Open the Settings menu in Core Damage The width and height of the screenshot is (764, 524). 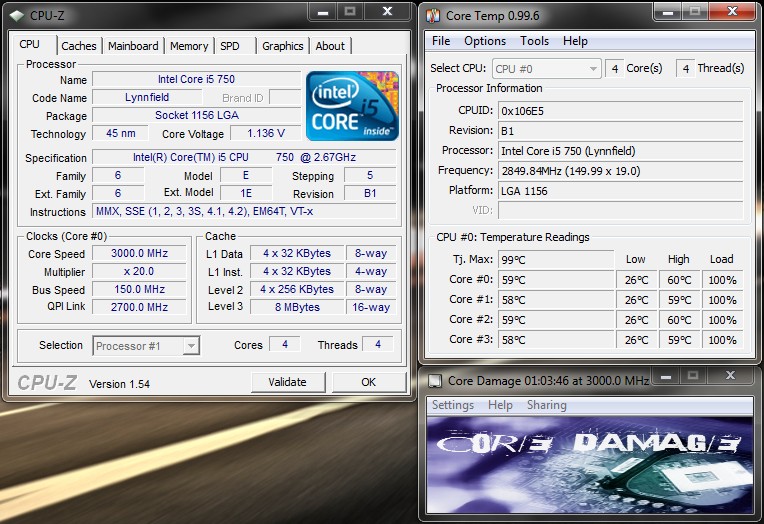452,405
